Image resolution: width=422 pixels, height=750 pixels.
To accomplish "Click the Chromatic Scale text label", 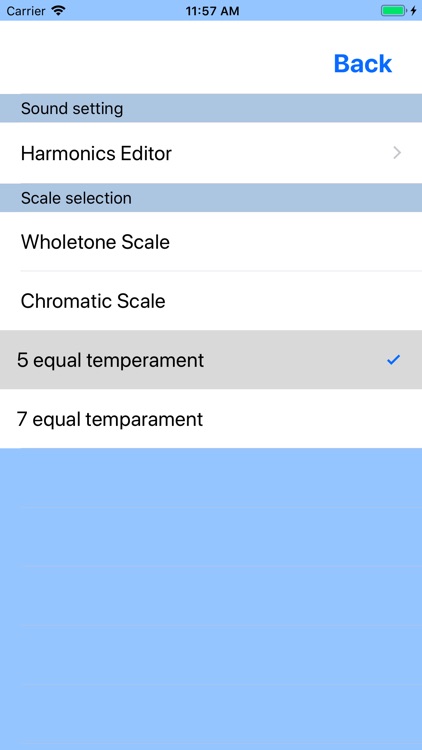I will tap(93, 301).
